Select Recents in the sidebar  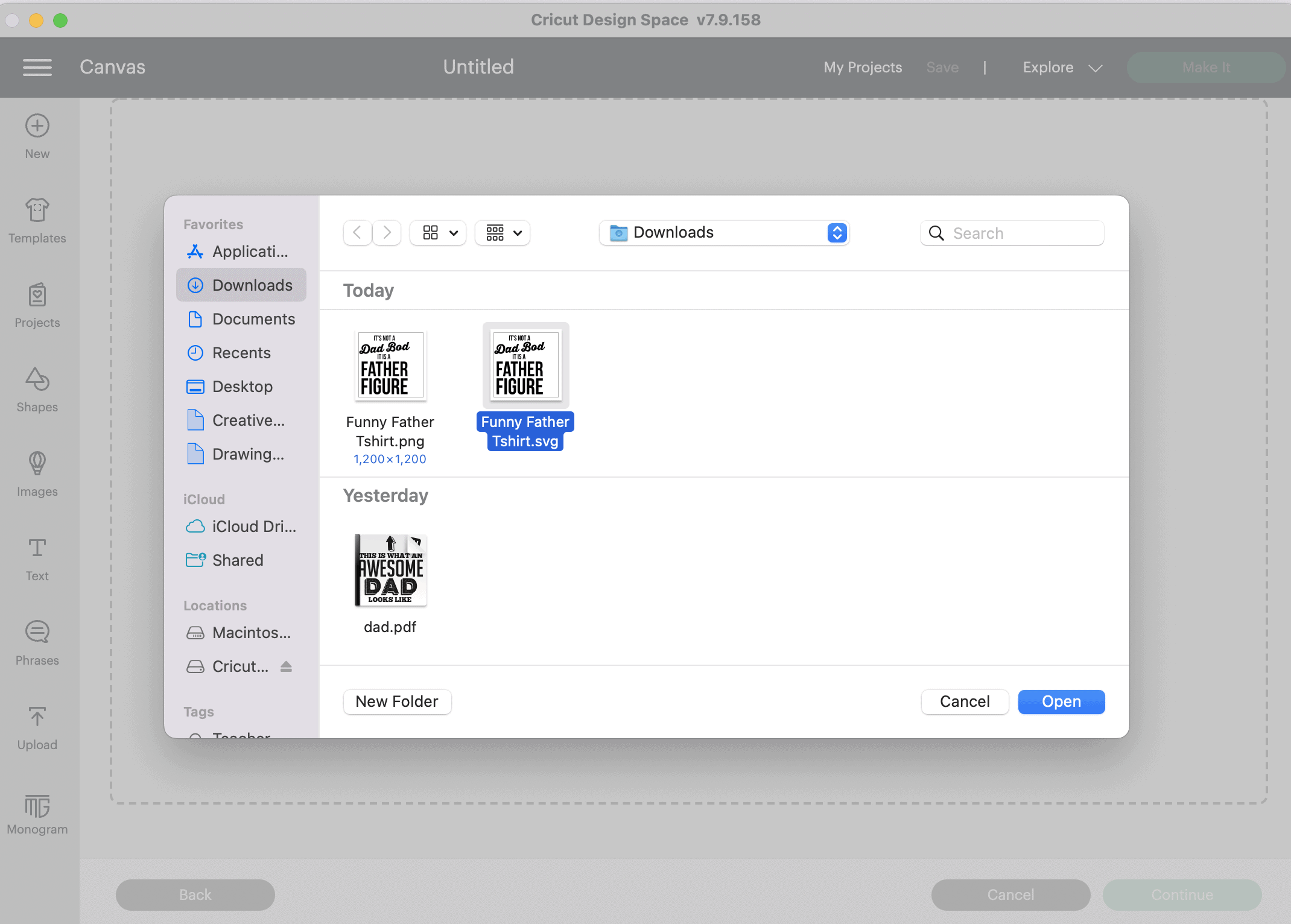pyautogui.click(x=241, y=353)
